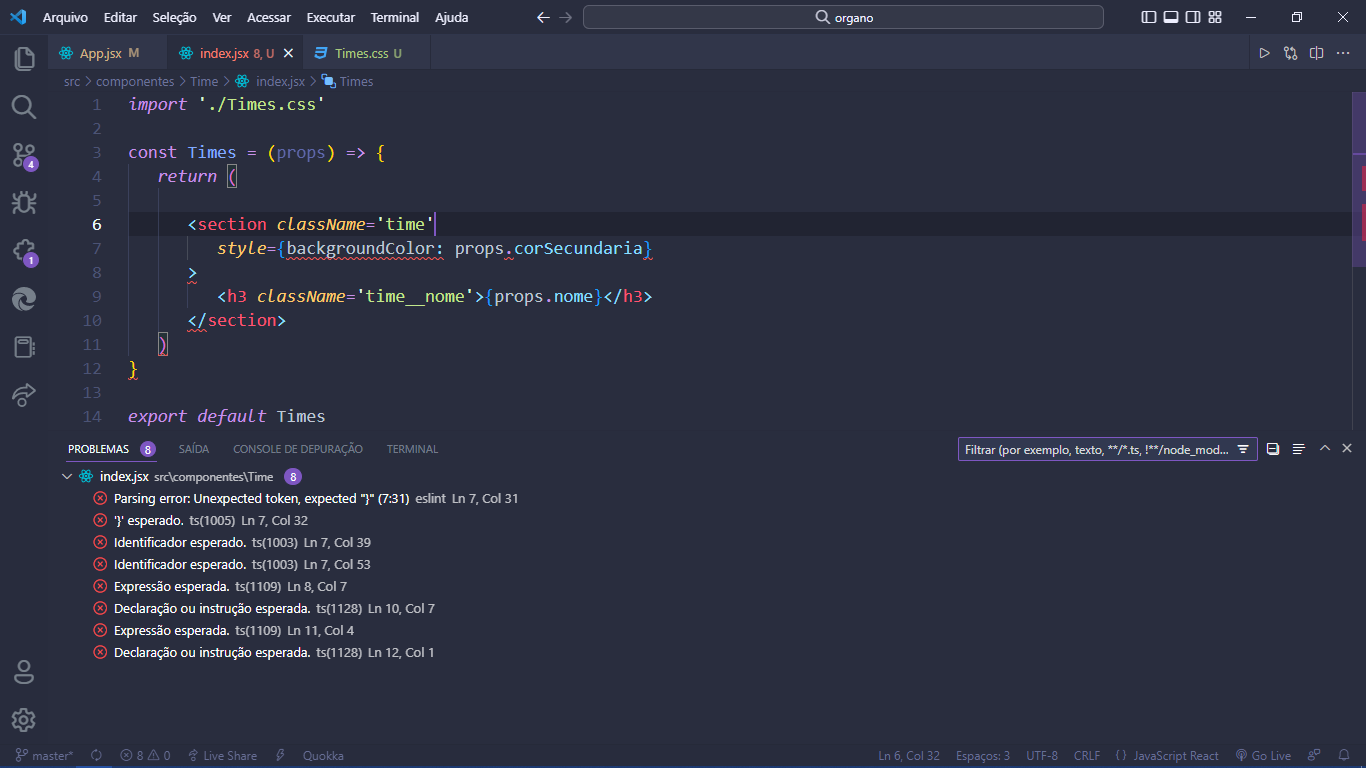This screenshot has width=1366, height=768.
Task: Close the Problems panel
Action: tap(1347, 449)
